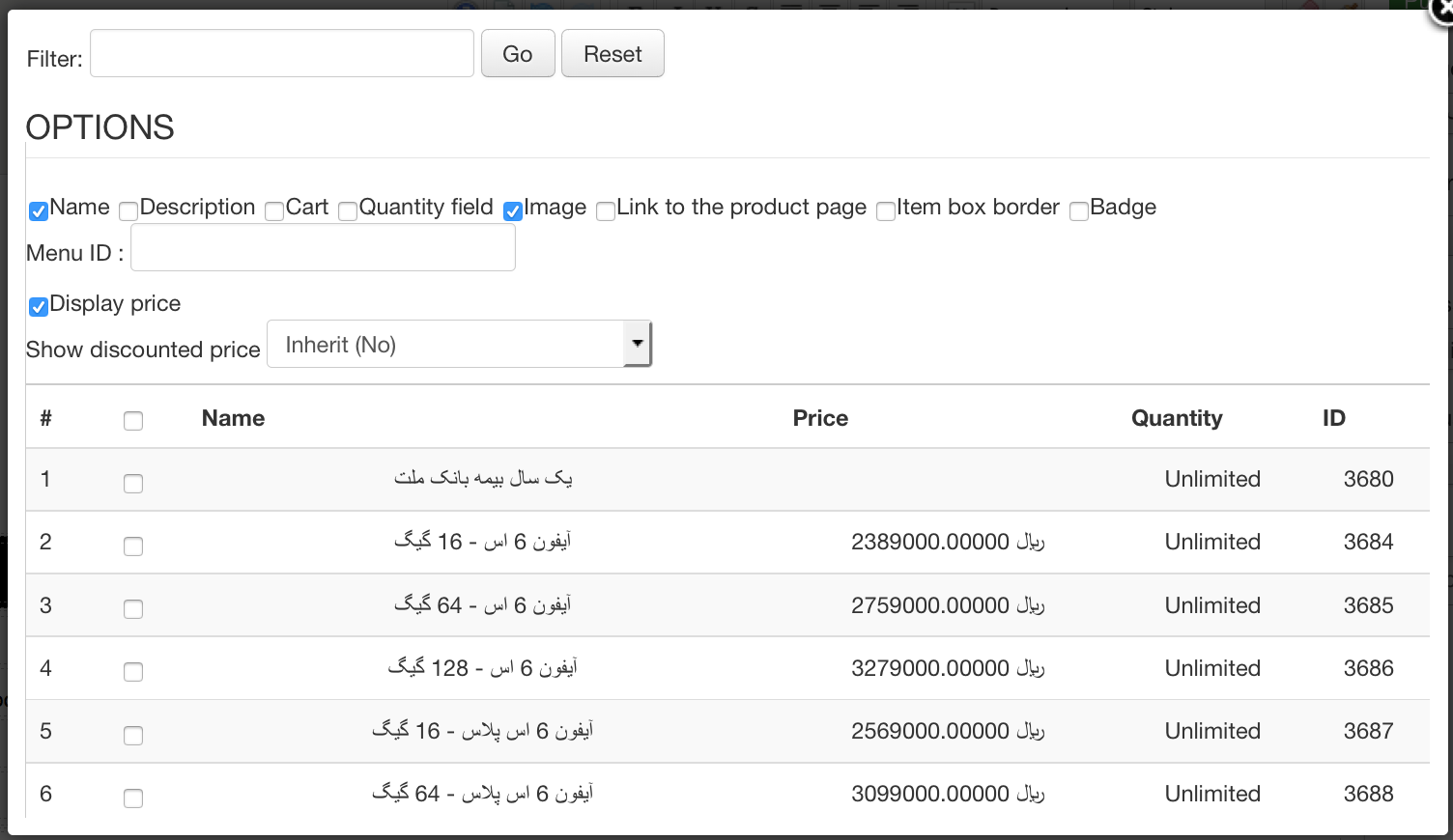Viewport: 1453px width, 840px height.
Task: Check the select-all checkbox in table header
Action: pyautogui.click(x=133, y=421)
